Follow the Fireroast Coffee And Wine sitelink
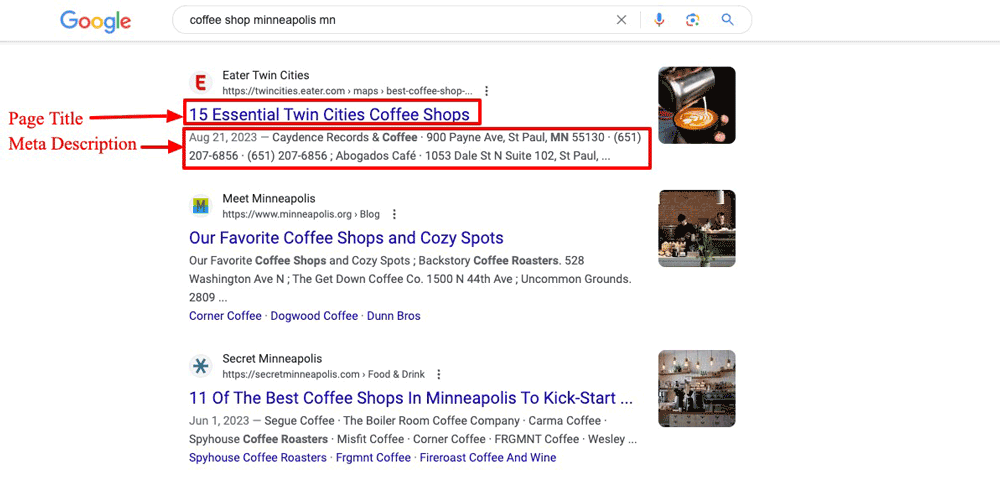 488,458
